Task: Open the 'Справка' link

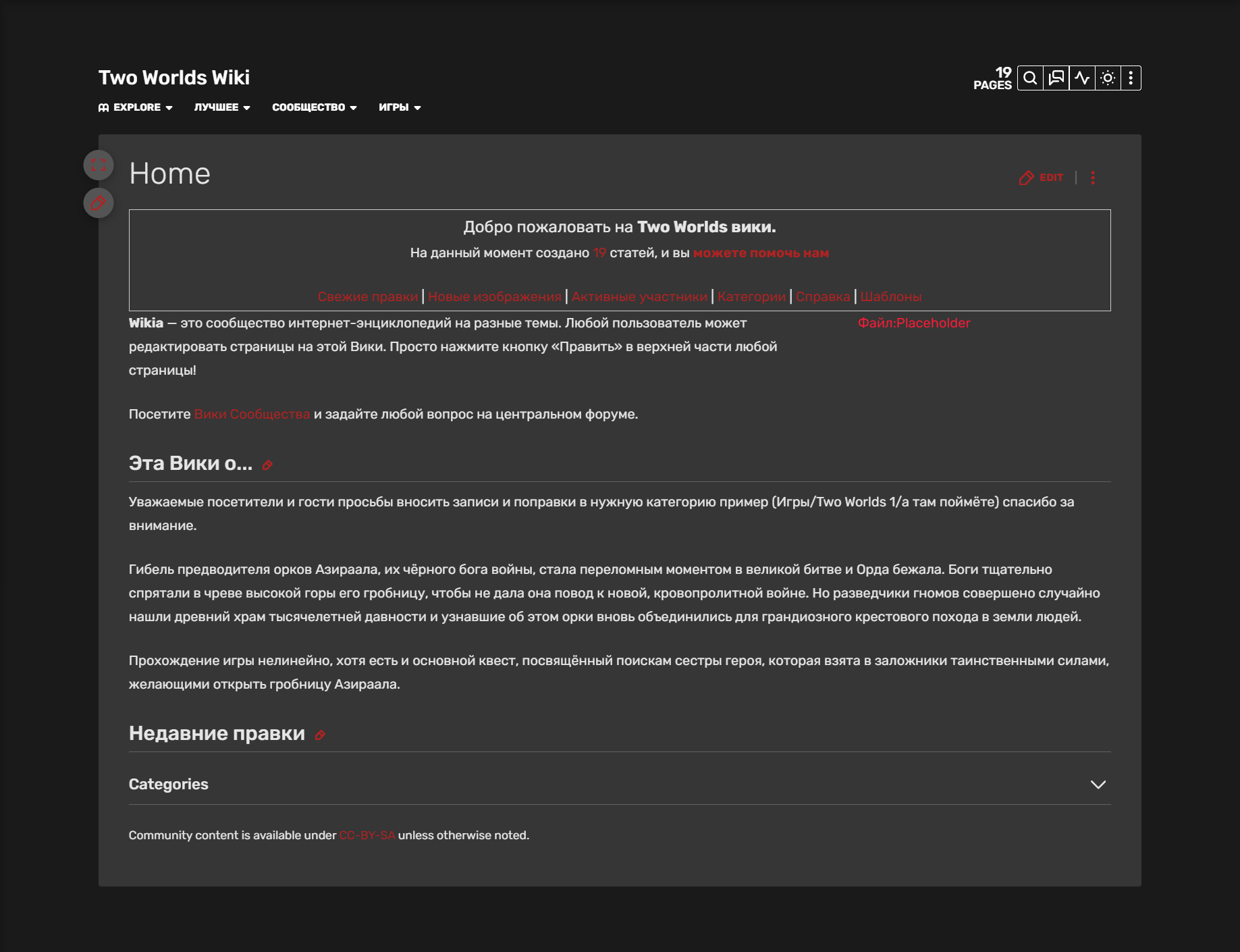Action: click(x=823, y=296)
